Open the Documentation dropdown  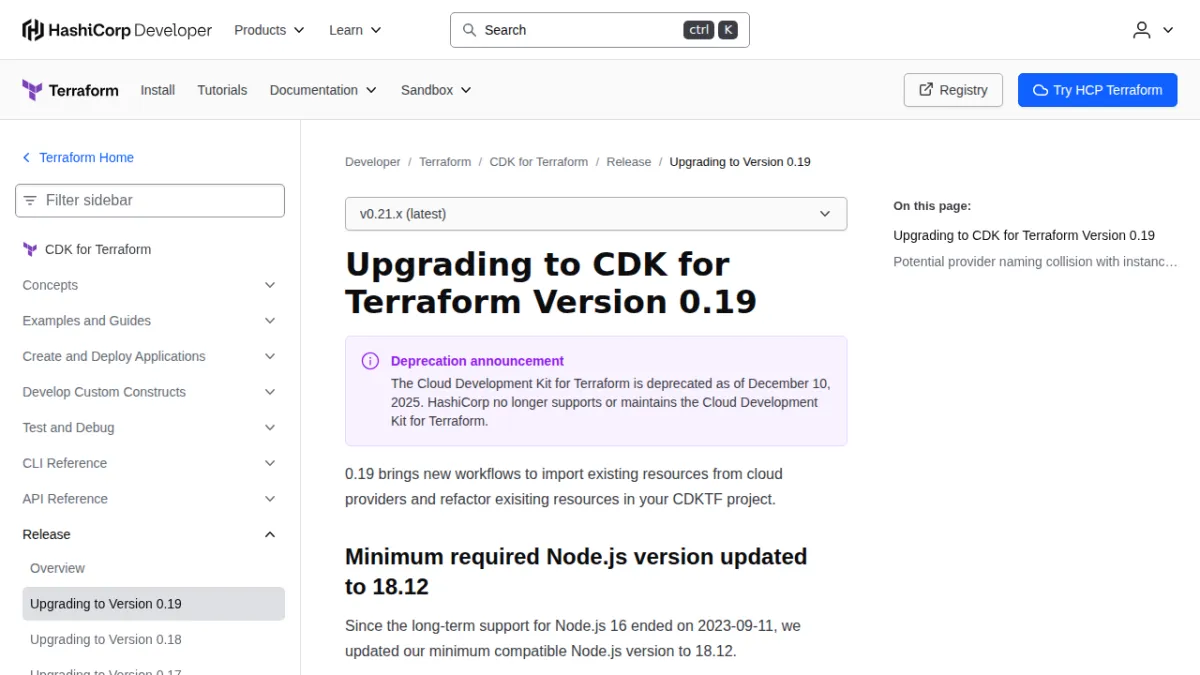point(323,90)
